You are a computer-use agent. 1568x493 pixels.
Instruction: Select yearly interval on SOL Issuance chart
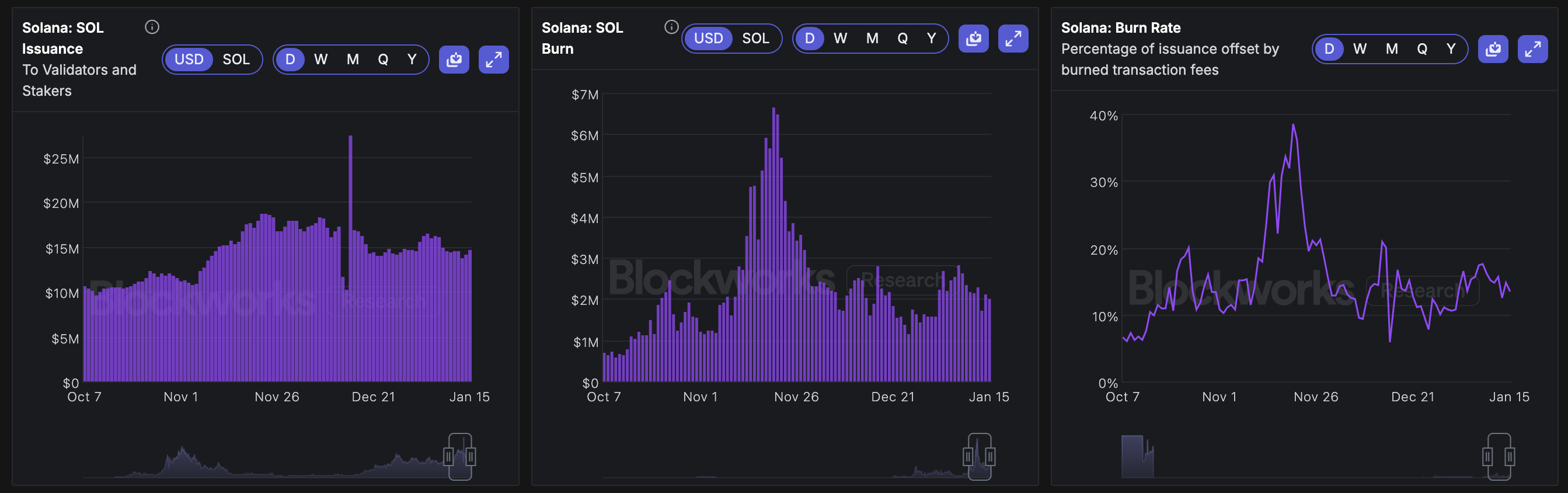pyautogui.click(x=412, y=60)
